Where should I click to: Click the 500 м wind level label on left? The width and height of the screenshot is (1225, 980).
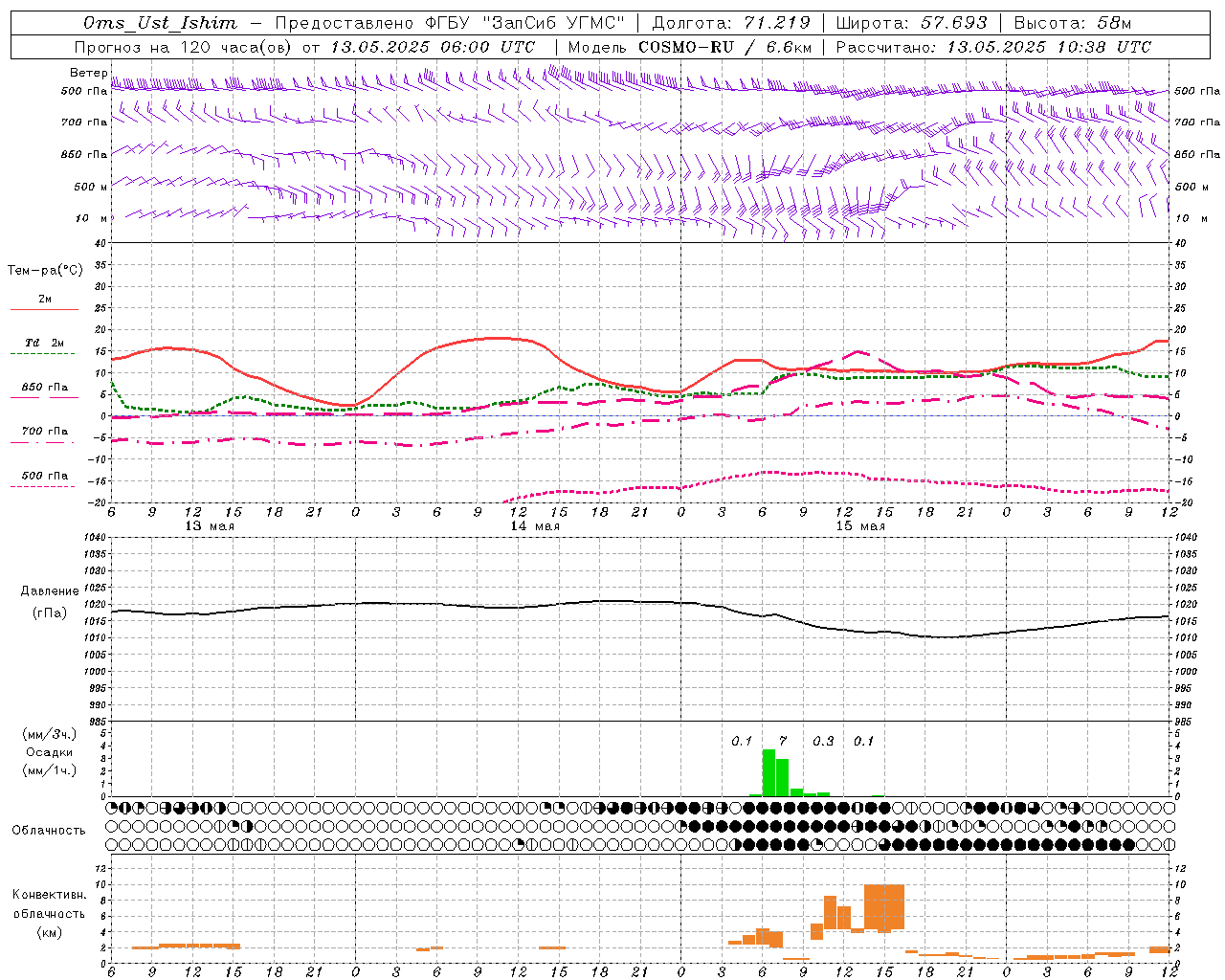(x=91, y=187)
